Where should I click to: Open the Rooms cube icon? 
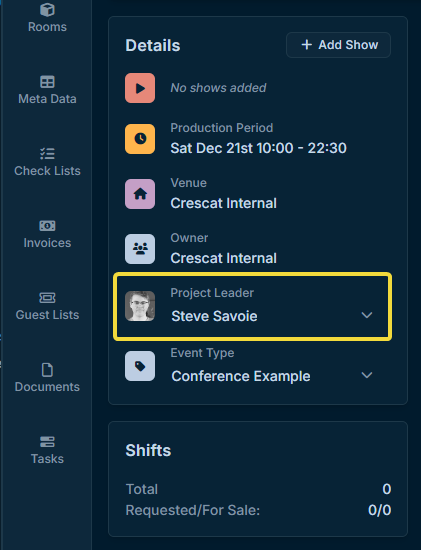(x=47, y=9)
